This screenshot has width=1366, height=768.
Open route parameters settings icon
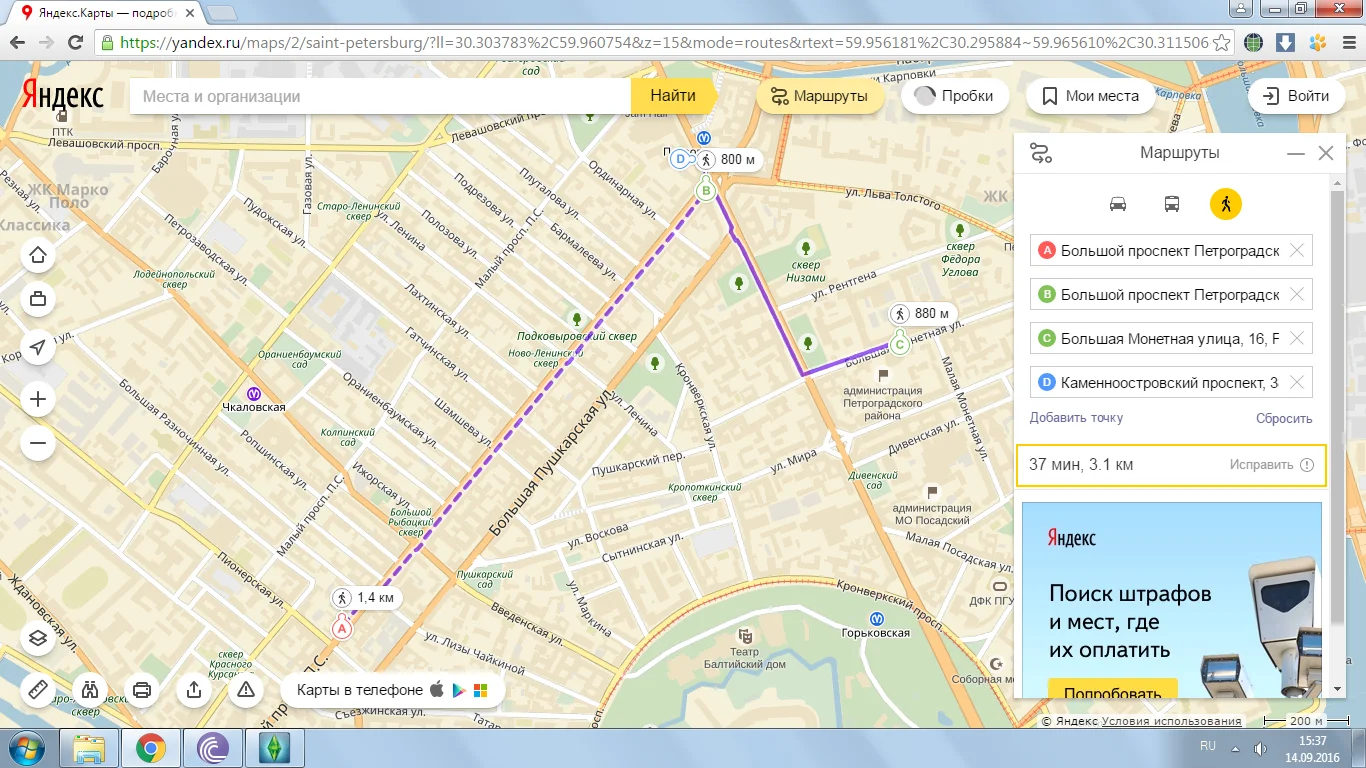pos(1041,154)
